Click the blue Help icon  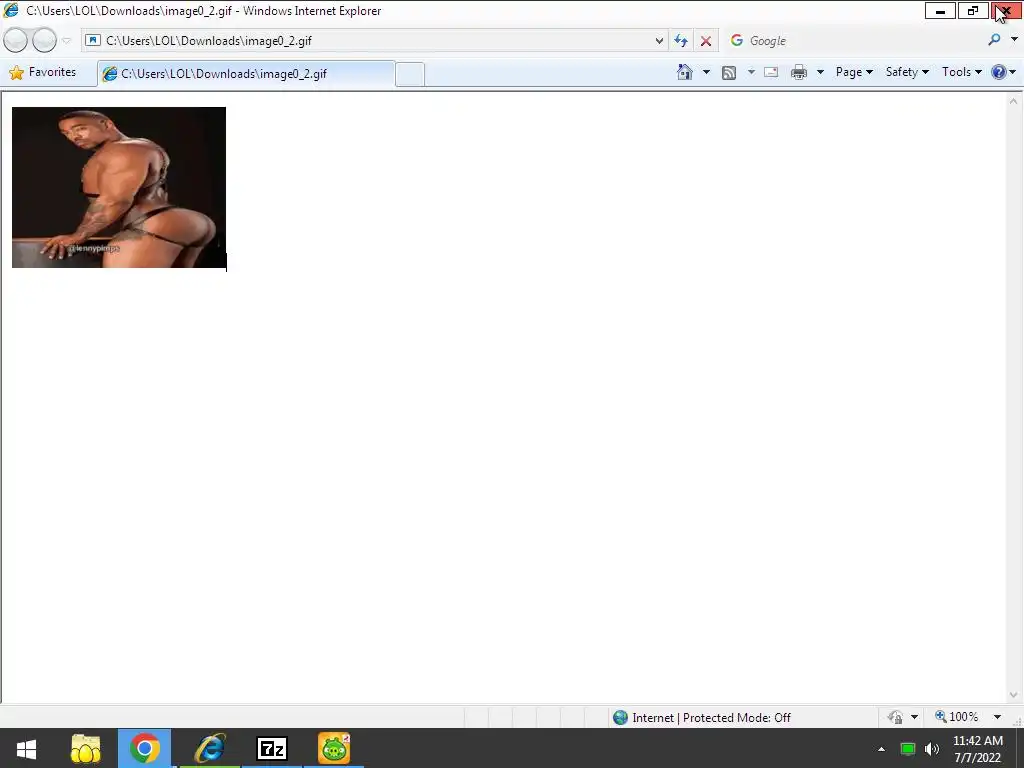click(999, 72)
